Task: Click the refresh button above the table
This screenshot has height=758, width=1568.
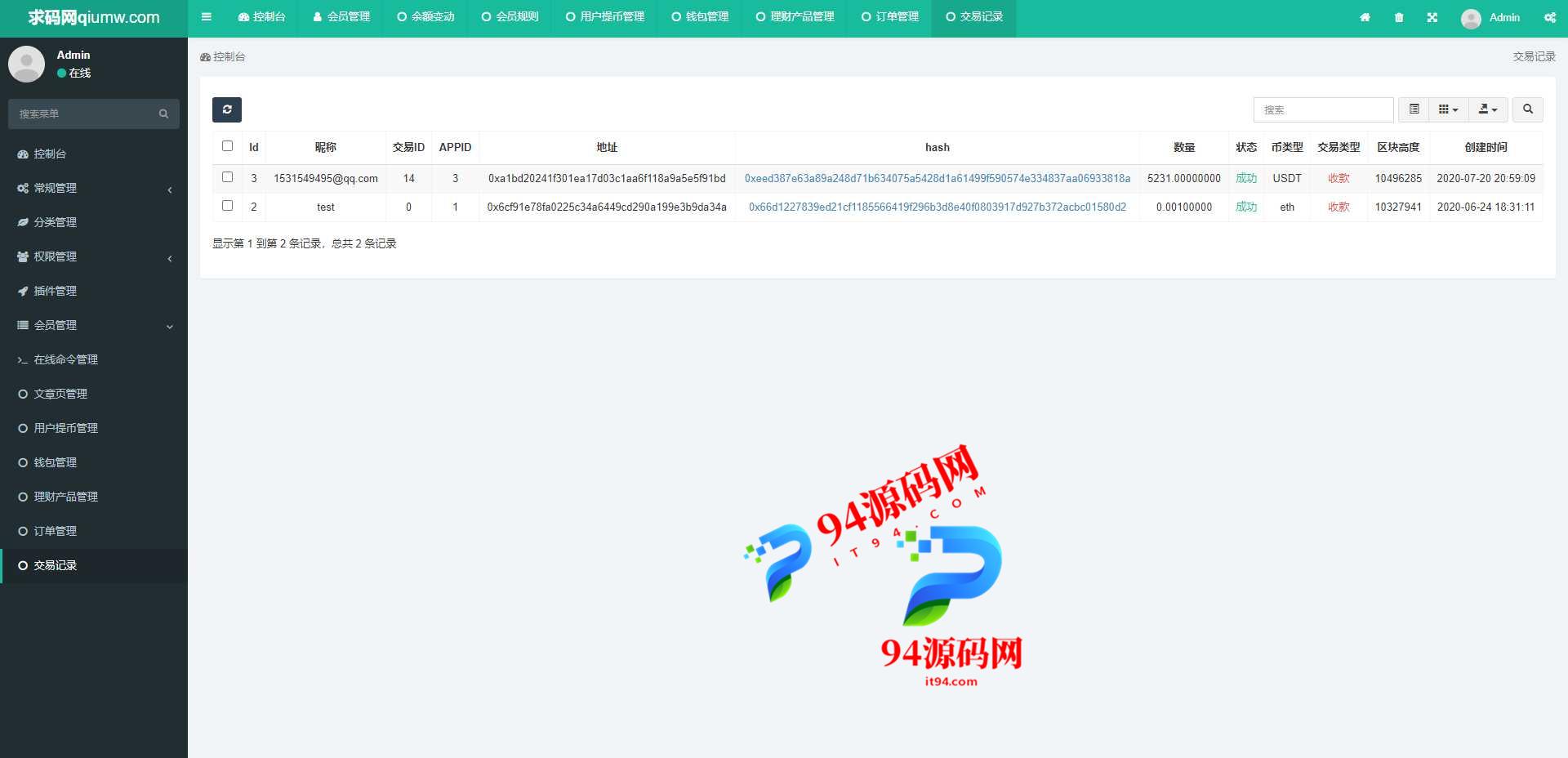Action: pyautogui.click(x=227, y=109)
